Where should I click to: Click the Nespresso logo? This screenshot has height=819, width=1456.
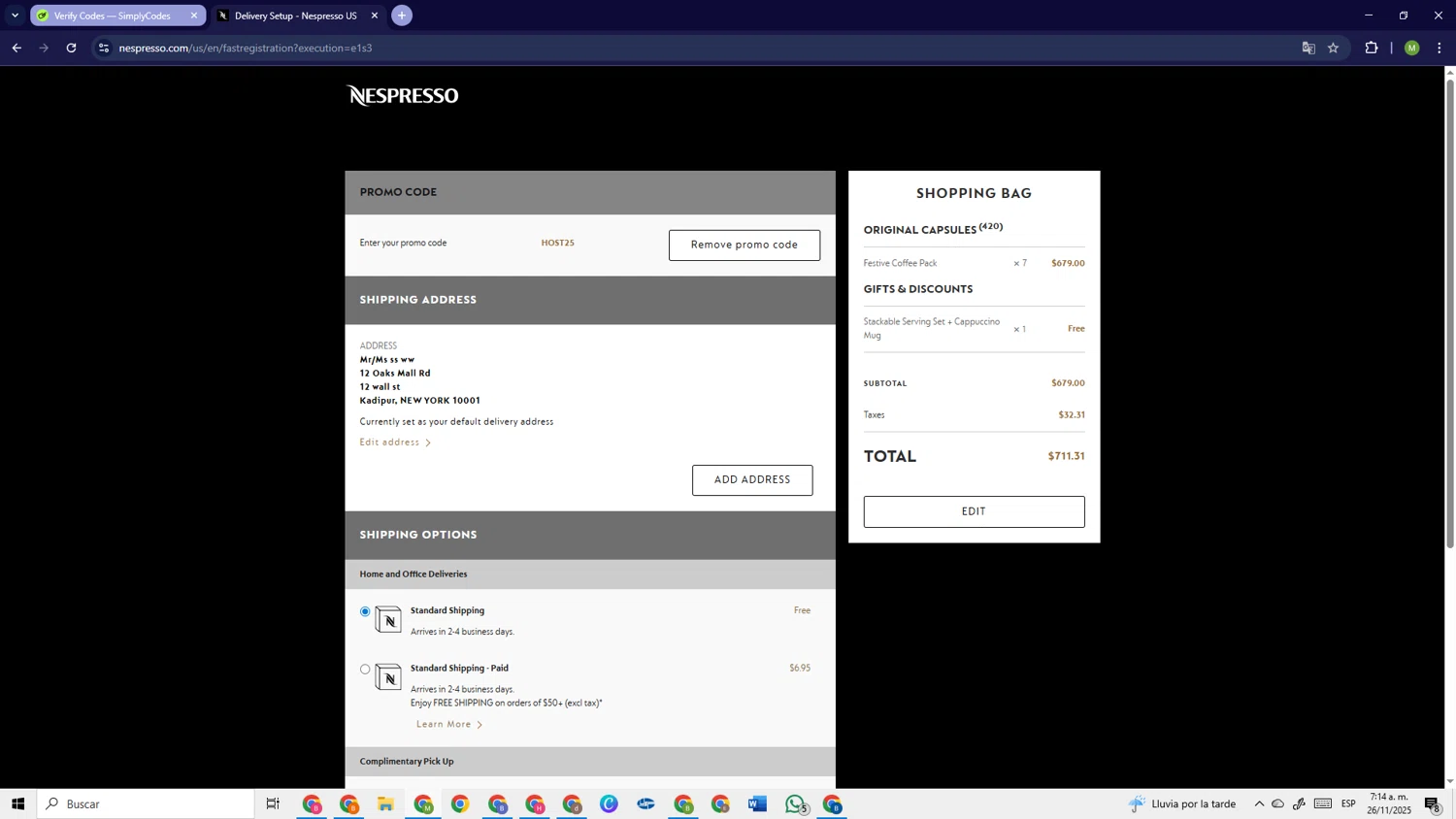(x=403, y=95)
